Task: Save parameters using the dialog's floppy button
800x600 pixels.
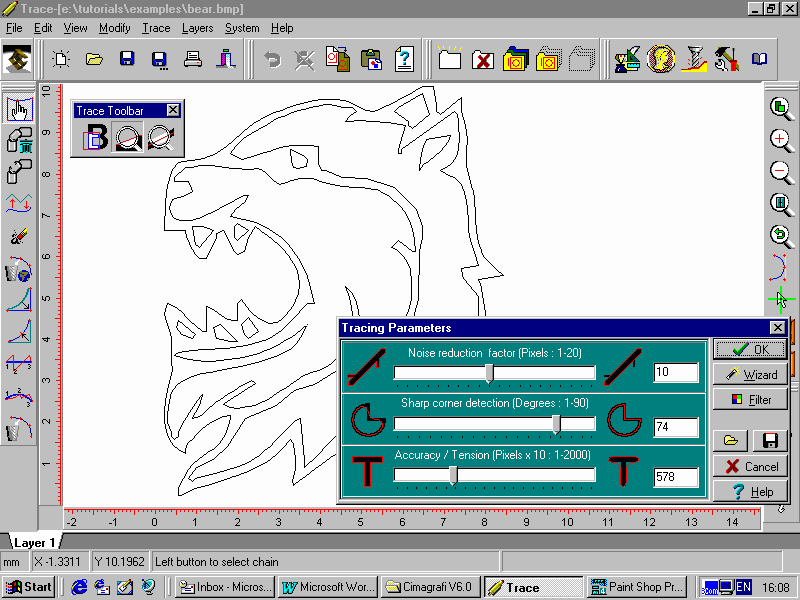Action: [770, 440]
